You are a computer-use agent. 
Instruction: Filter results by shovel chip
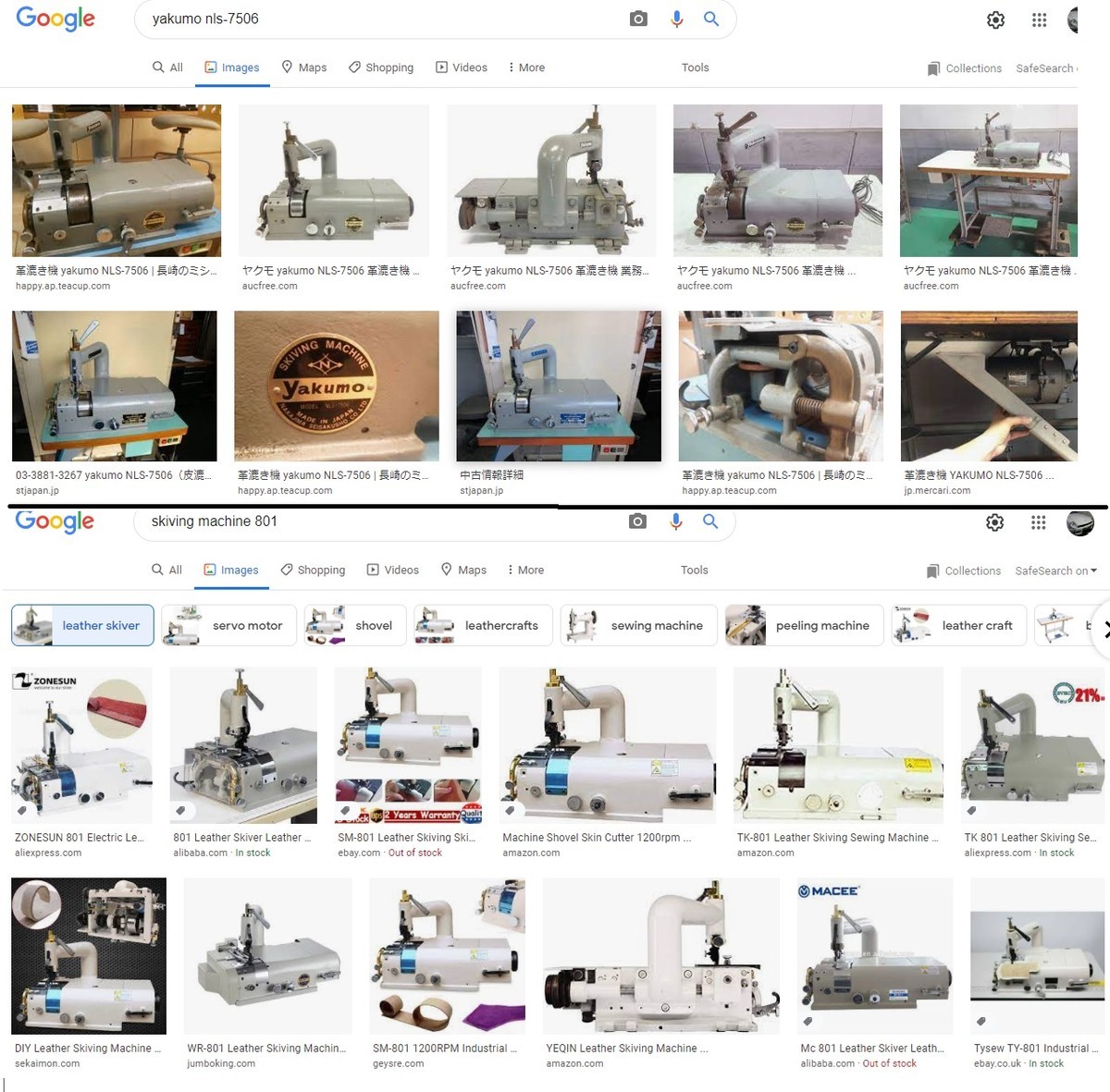click(x=355, y=625)
